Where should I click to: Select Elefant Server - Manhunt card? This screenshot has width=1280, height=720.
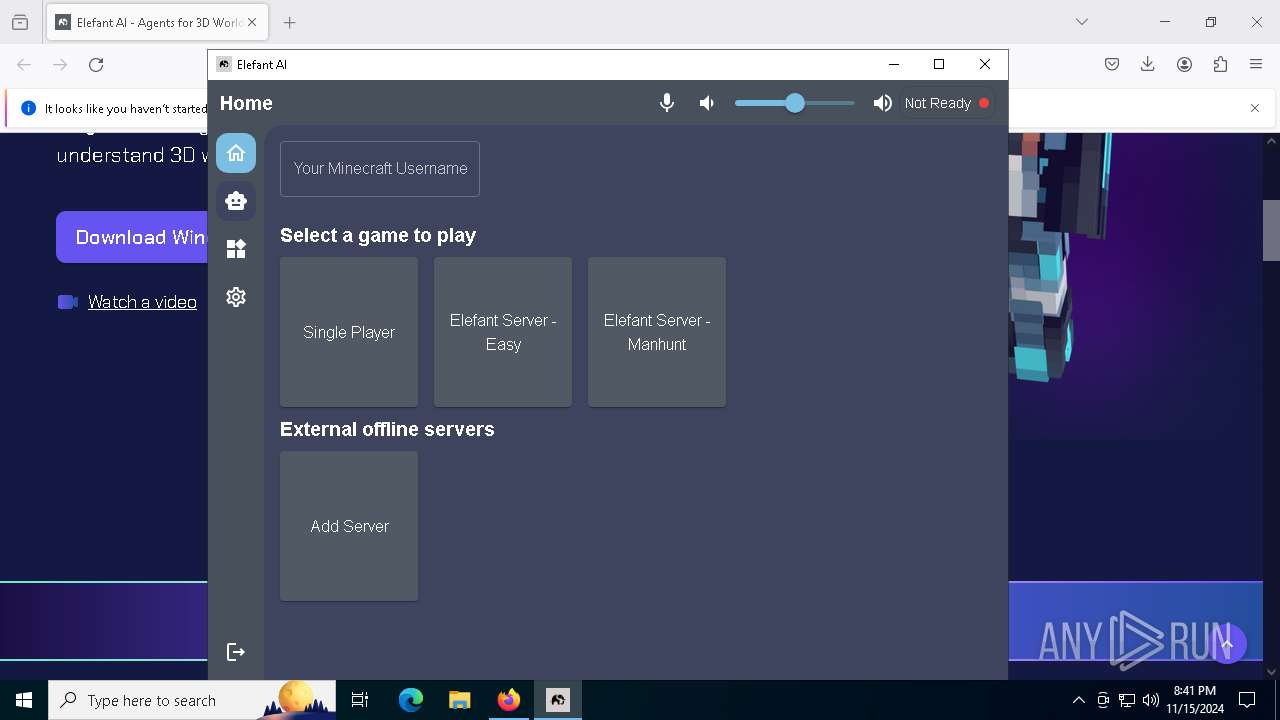pos(657,332)
